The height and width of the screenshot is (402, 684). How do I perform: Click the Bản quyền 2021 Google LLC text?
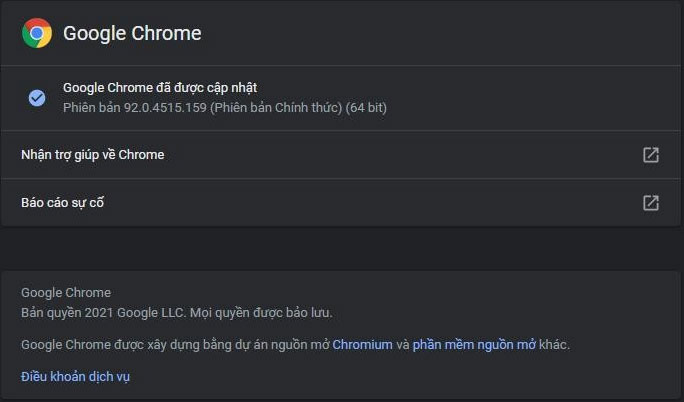pos(104,313)
